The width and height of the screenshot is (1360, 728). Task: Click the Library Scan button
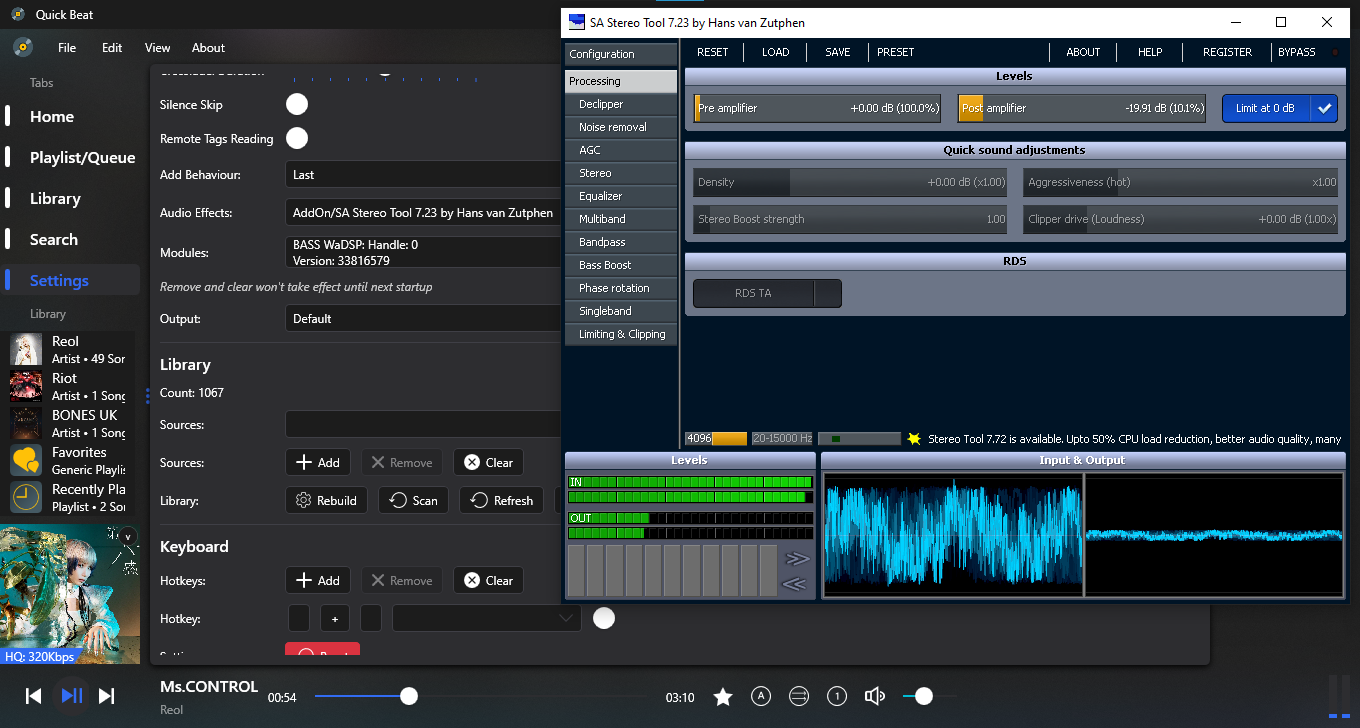(413, 500)
